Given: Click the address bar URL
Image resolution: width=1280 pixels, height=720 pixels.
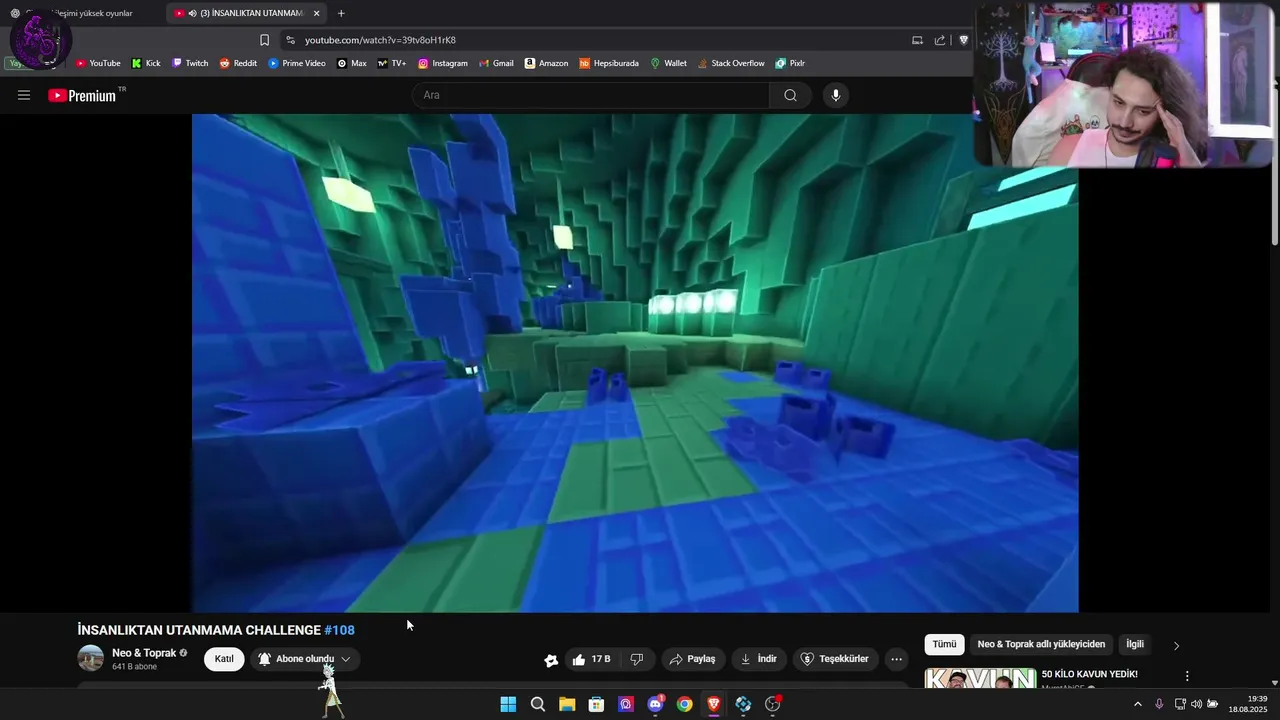Looking at the screenshot, I should 380,40.
